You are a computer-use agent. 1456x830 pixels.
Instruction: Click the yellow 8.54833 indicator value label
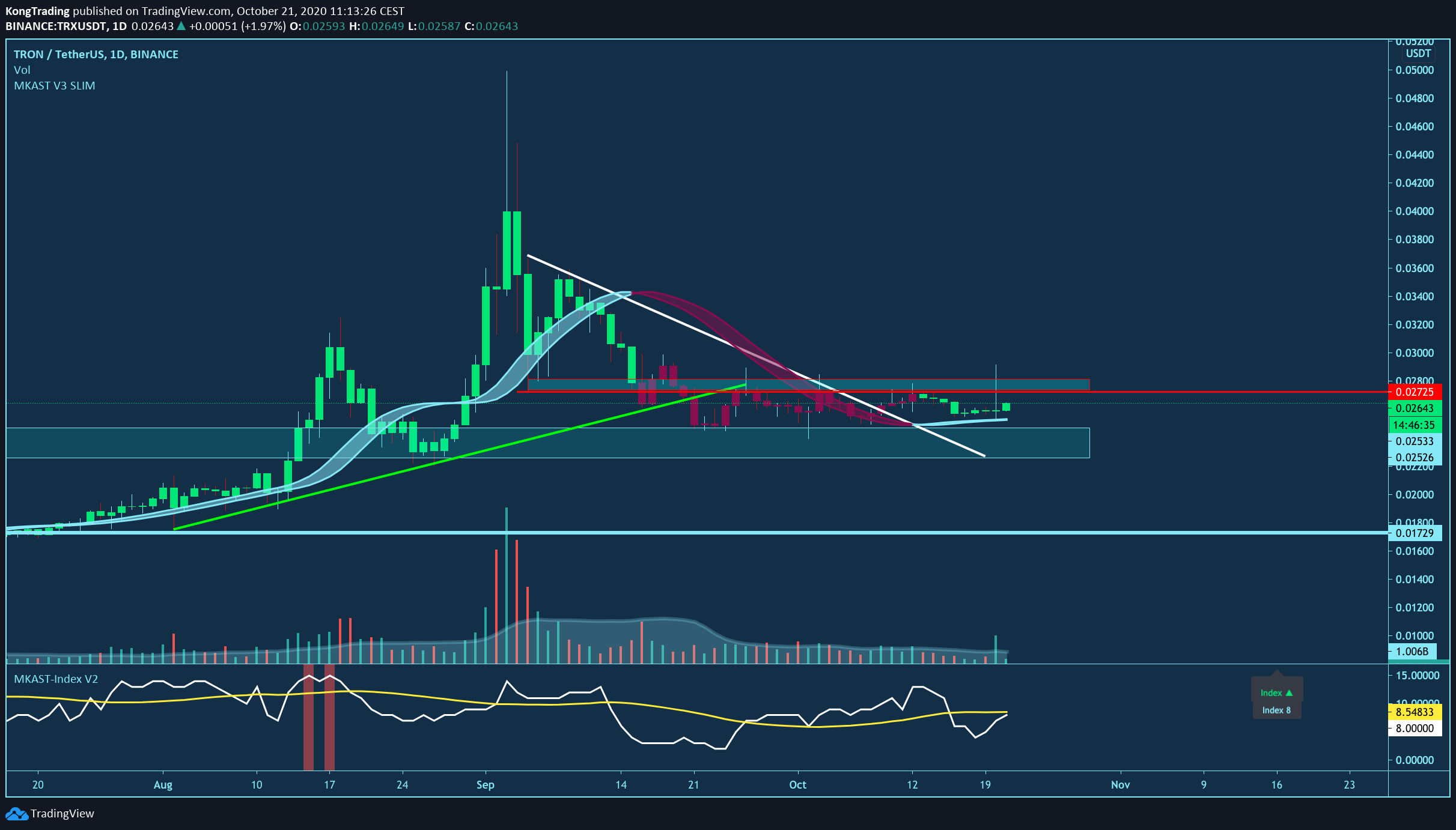[1415, 712]
